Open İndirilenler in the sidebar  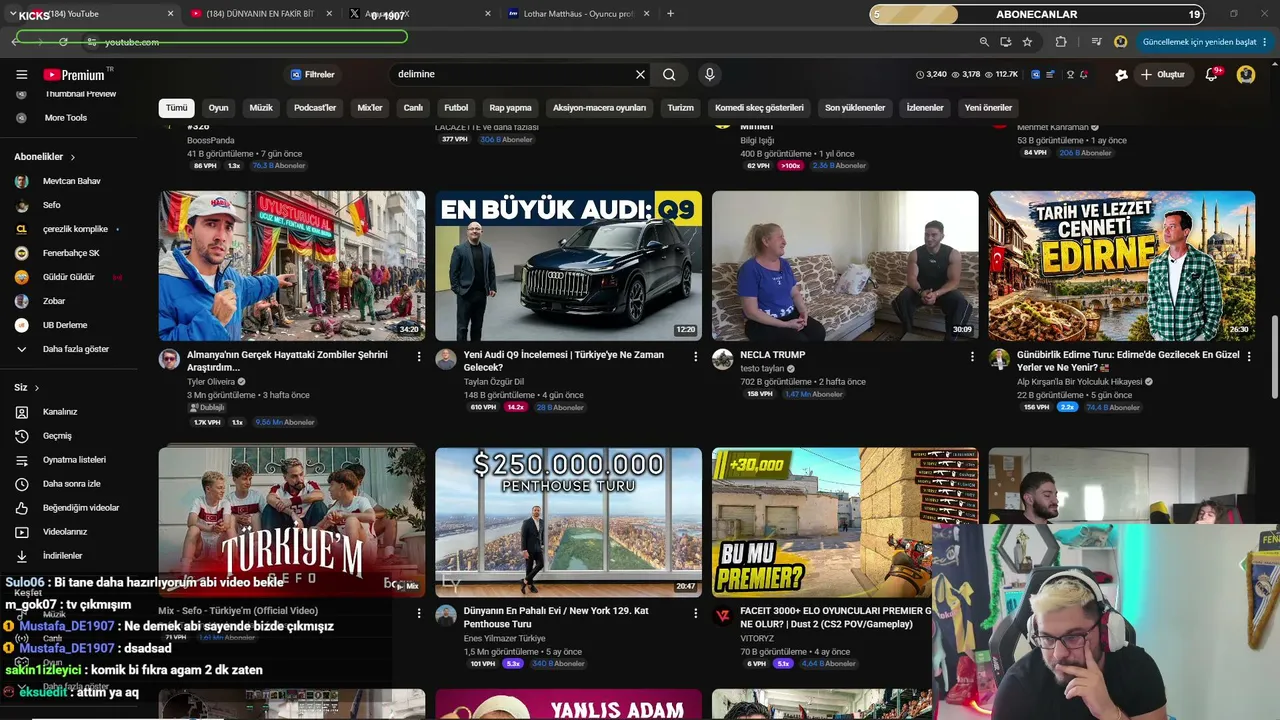(62, 556)
